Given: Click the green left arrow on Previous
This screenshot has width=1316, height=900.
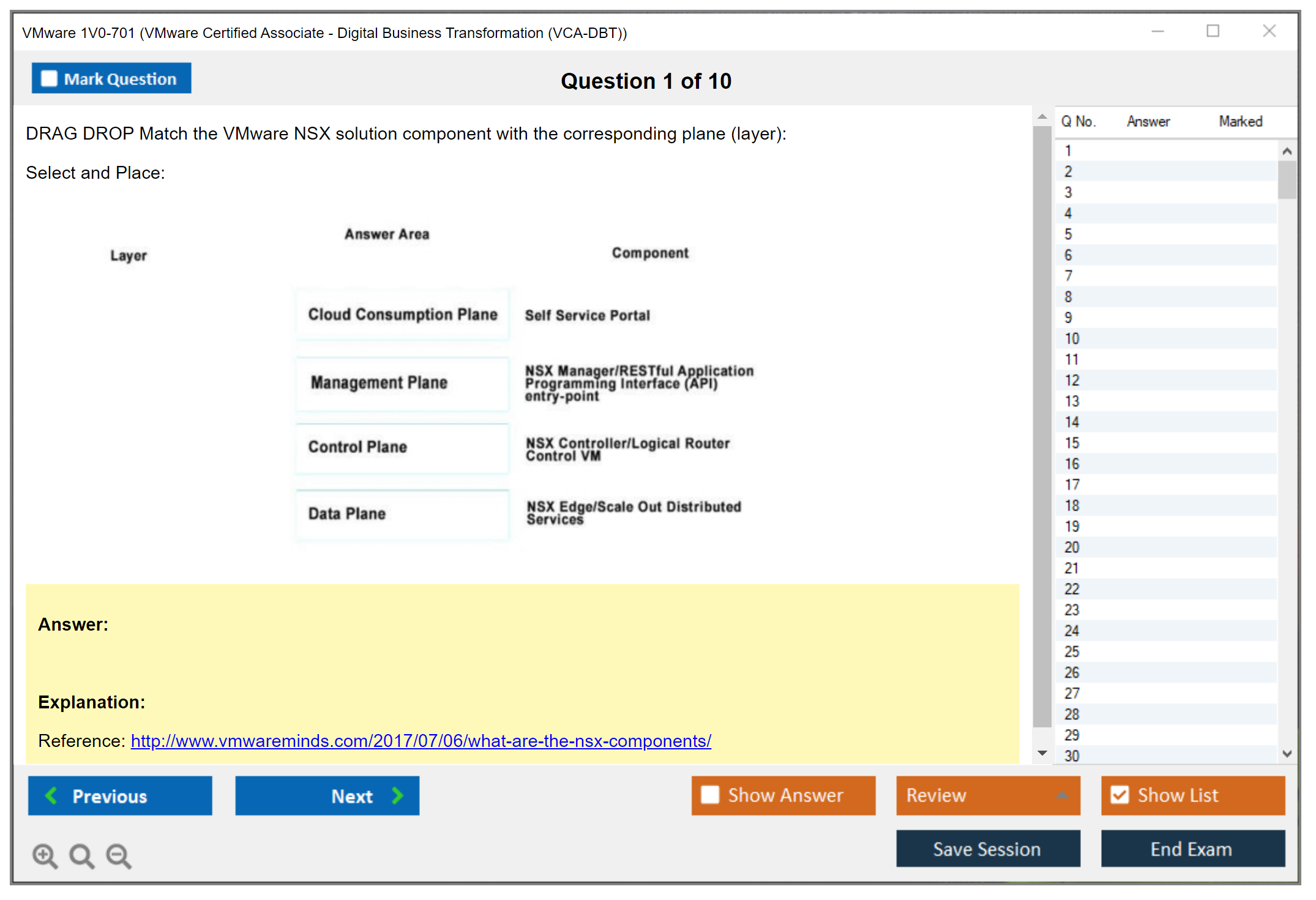Looking at the screenshot, I should pos(51,795).
